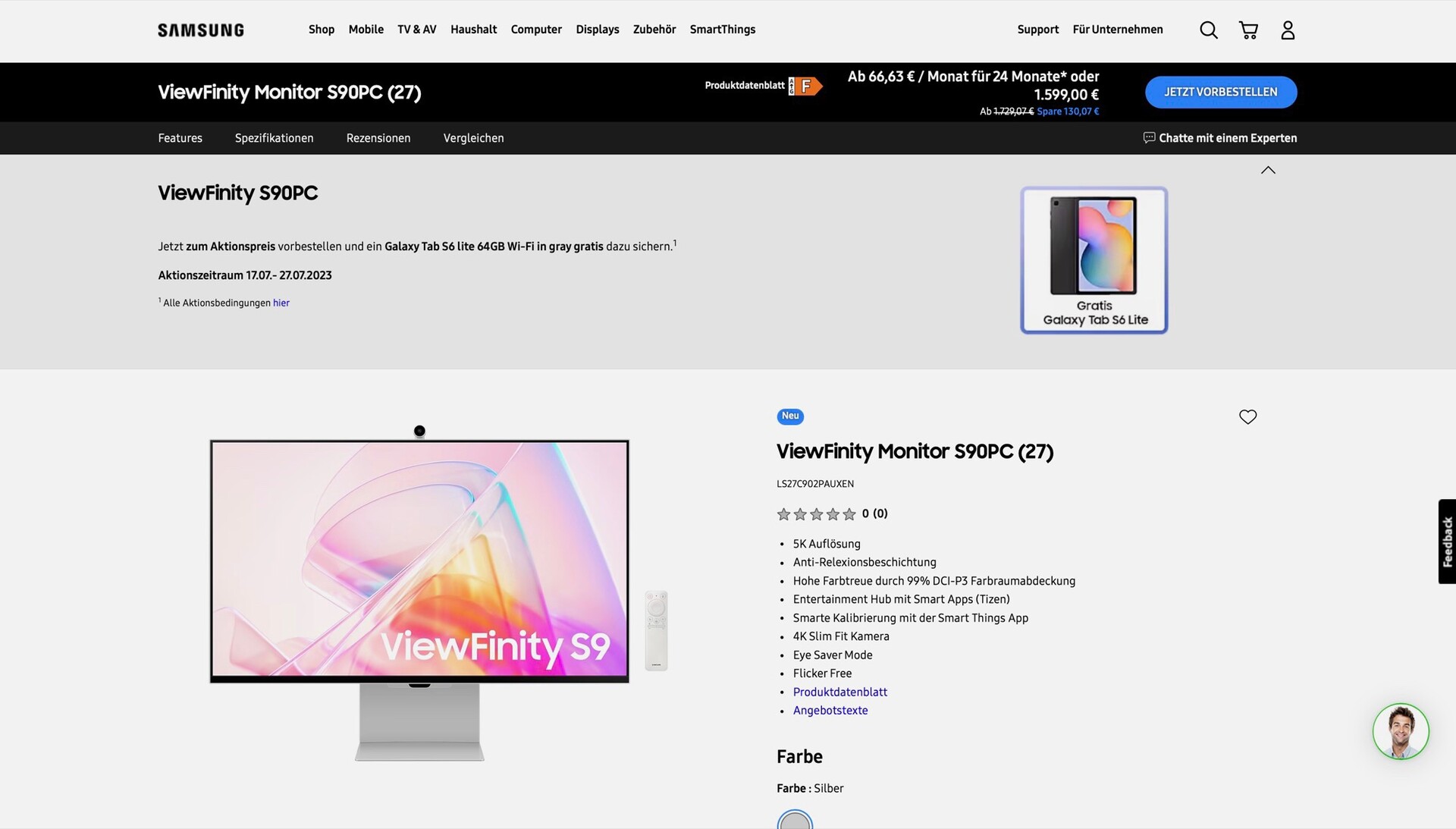Open the energy label F icon
This screenshot has width=1456, height=829.
[805, 86]
